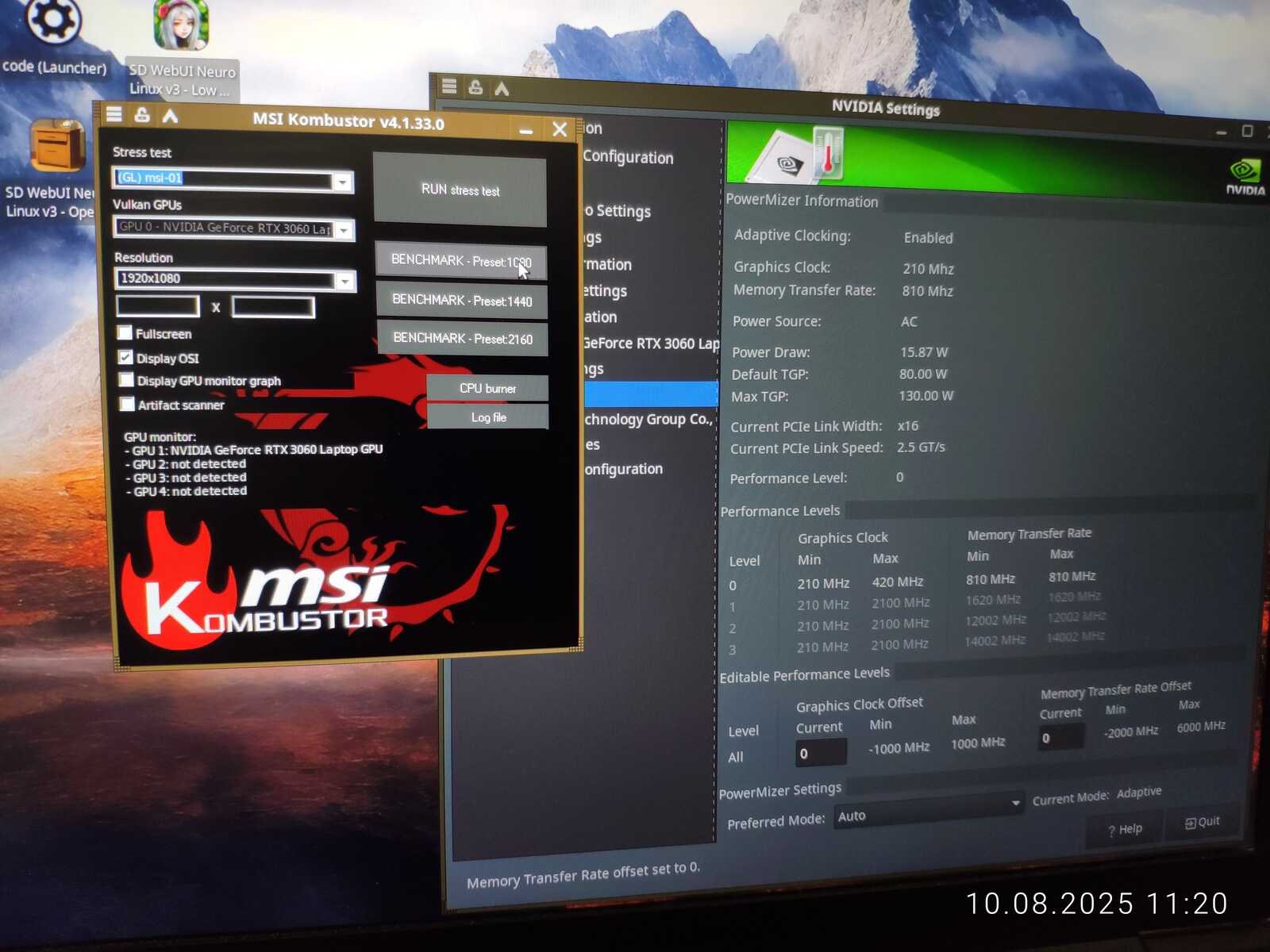The width and height of the screenshot is (1270, 952).
Task: Click the custom resolution height box after the x
Action: click(x=273, y=307)
